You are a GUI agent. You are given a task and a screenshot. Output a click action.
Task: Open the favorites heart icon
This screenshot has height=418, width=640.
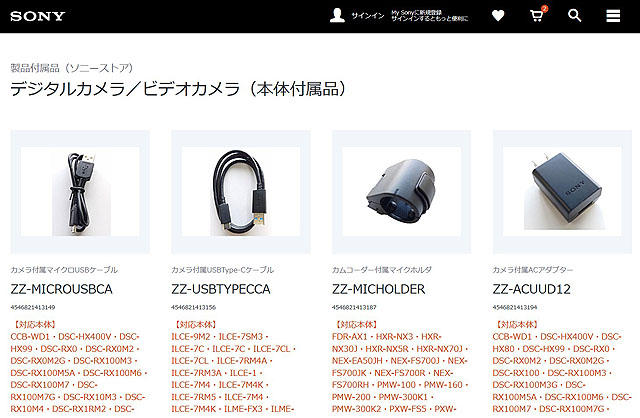tap(498, 16)
